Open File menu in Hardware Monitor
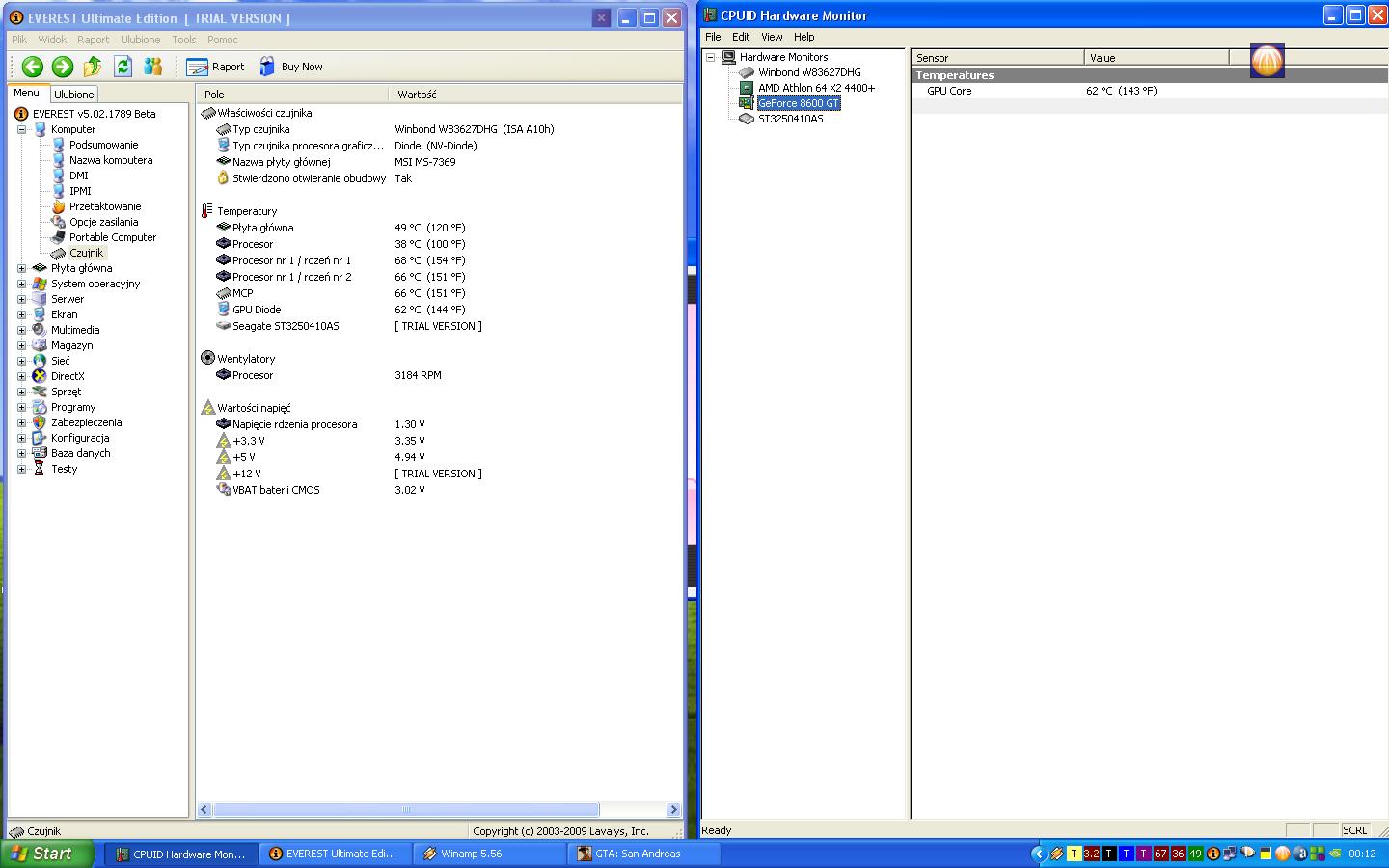1389x868 pixels. point(713,37)
